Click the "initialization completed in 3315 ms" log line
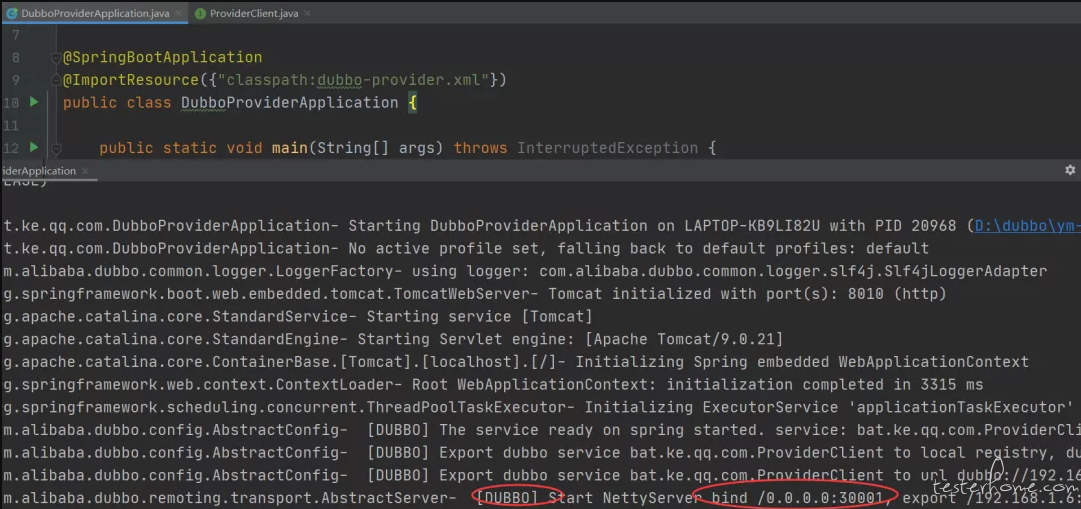Viewport: 1081px width, 509px height. pyautogui.click(x=493, y=385)
